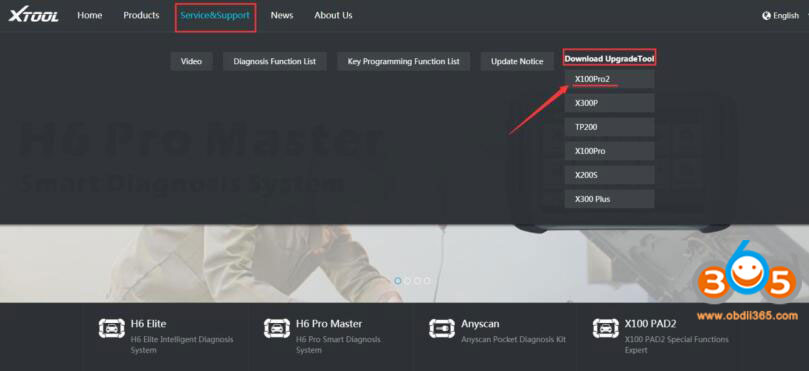Choose X300P upgrade tool download
Screen dimensions: 809x371
[x=609, y=103]
